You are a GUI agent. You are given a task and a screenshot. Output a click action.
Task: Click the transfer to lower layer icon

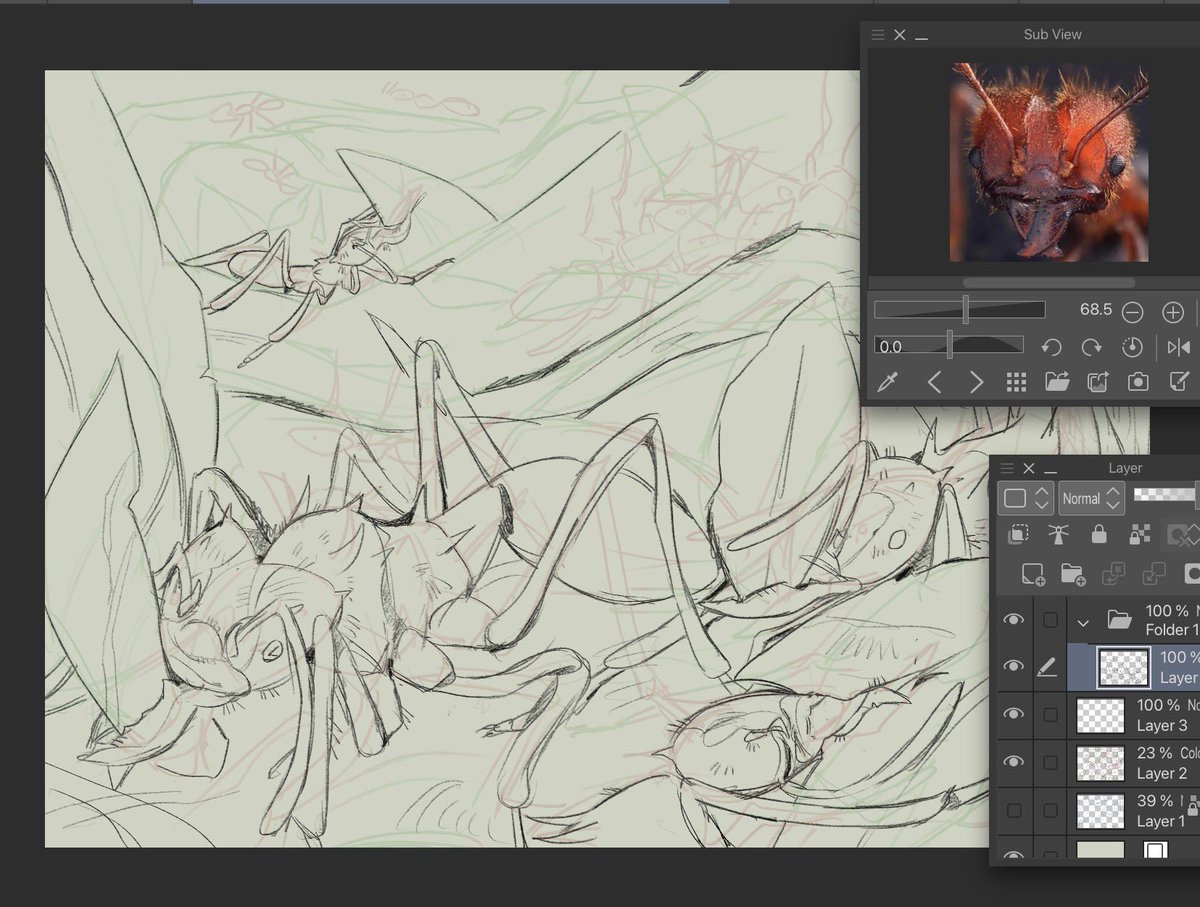(x=1113, y=573)
